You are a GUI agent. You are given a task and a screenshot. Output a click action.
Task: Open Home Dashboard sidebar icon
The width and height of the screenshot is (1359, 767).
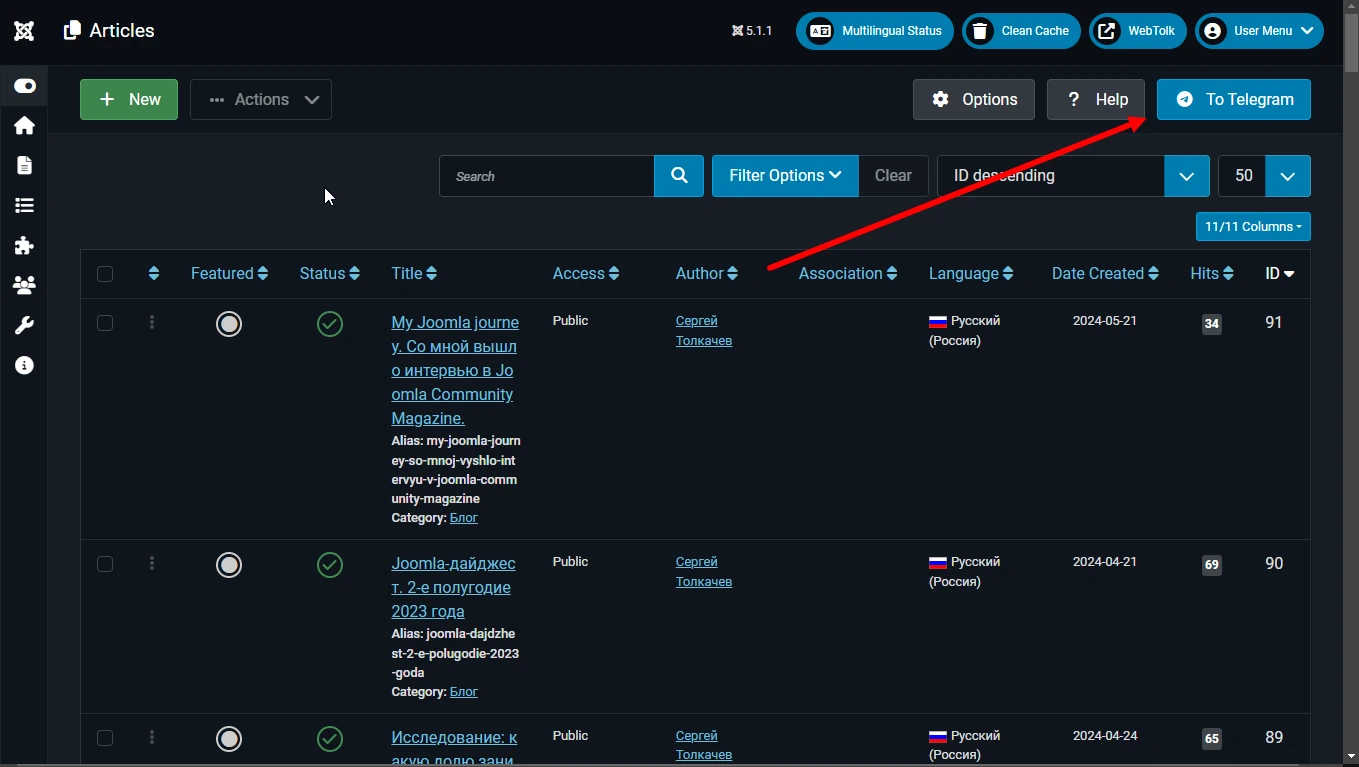pos(24,125)
